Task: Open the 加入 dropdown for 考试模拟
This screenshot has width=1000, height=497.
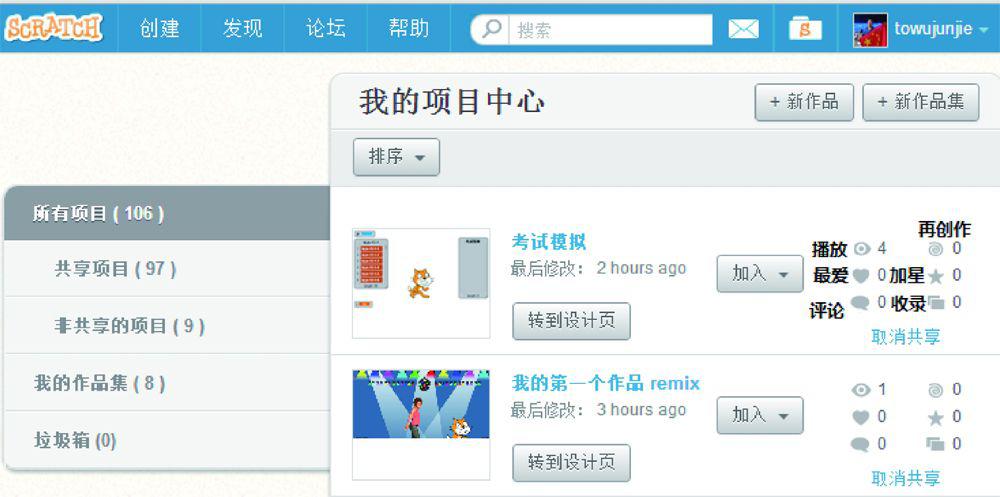Action: click(760, 274)
